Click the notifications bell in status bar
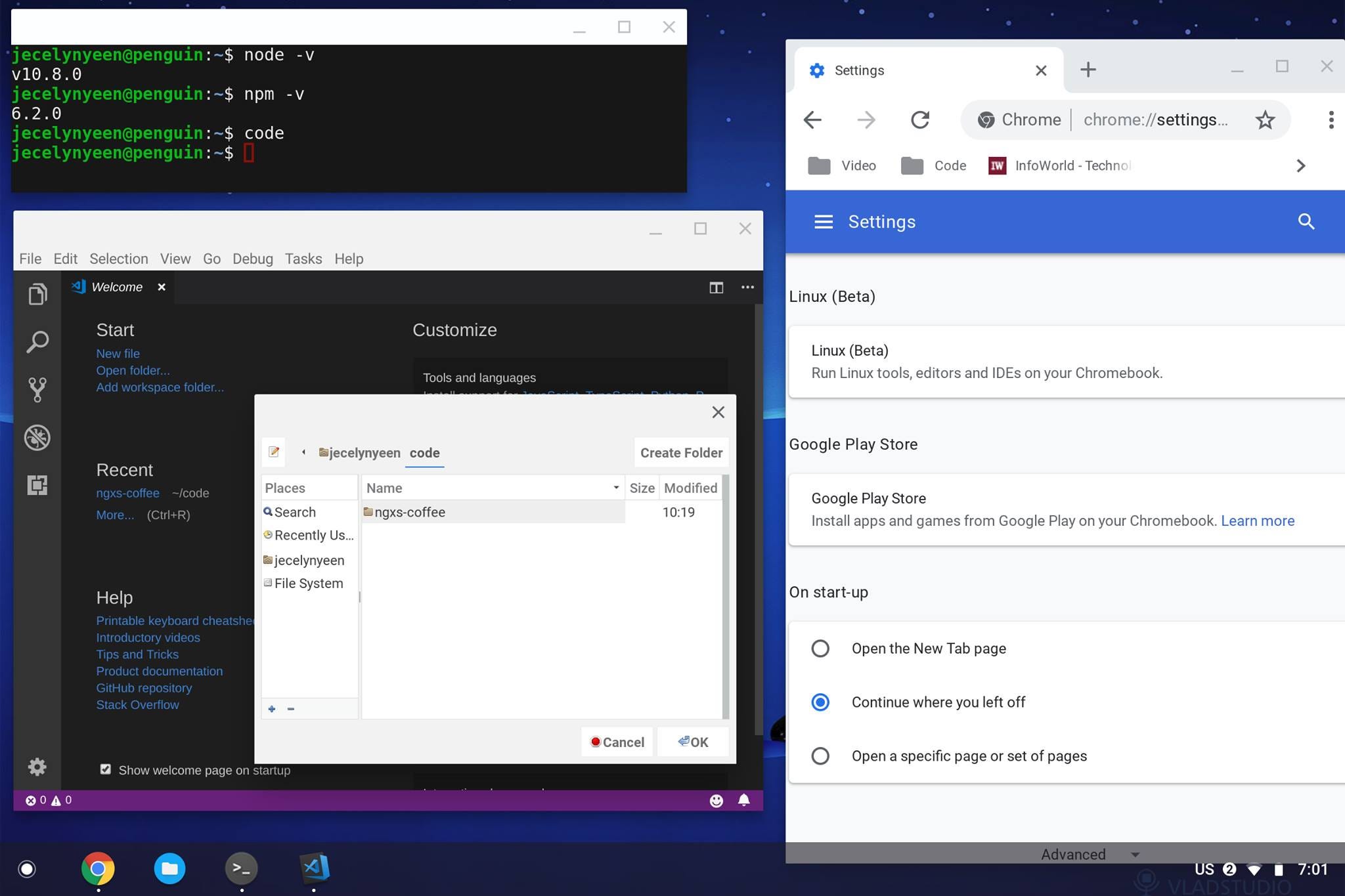The image size is (1345, 896). pyautogui.click(x=743, y=800)
